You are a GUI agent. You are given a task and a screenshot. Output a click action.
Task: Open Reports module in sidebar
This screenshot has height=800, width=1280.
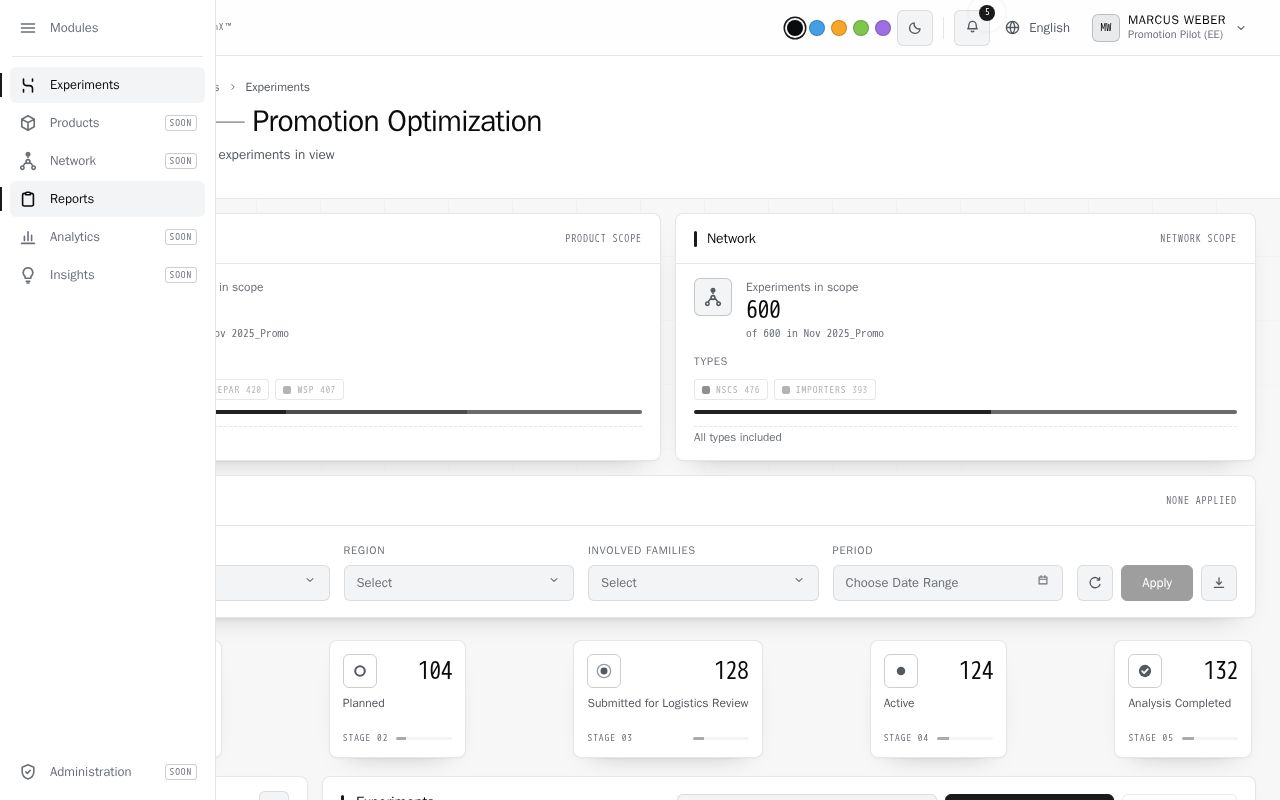coord(108,199)
